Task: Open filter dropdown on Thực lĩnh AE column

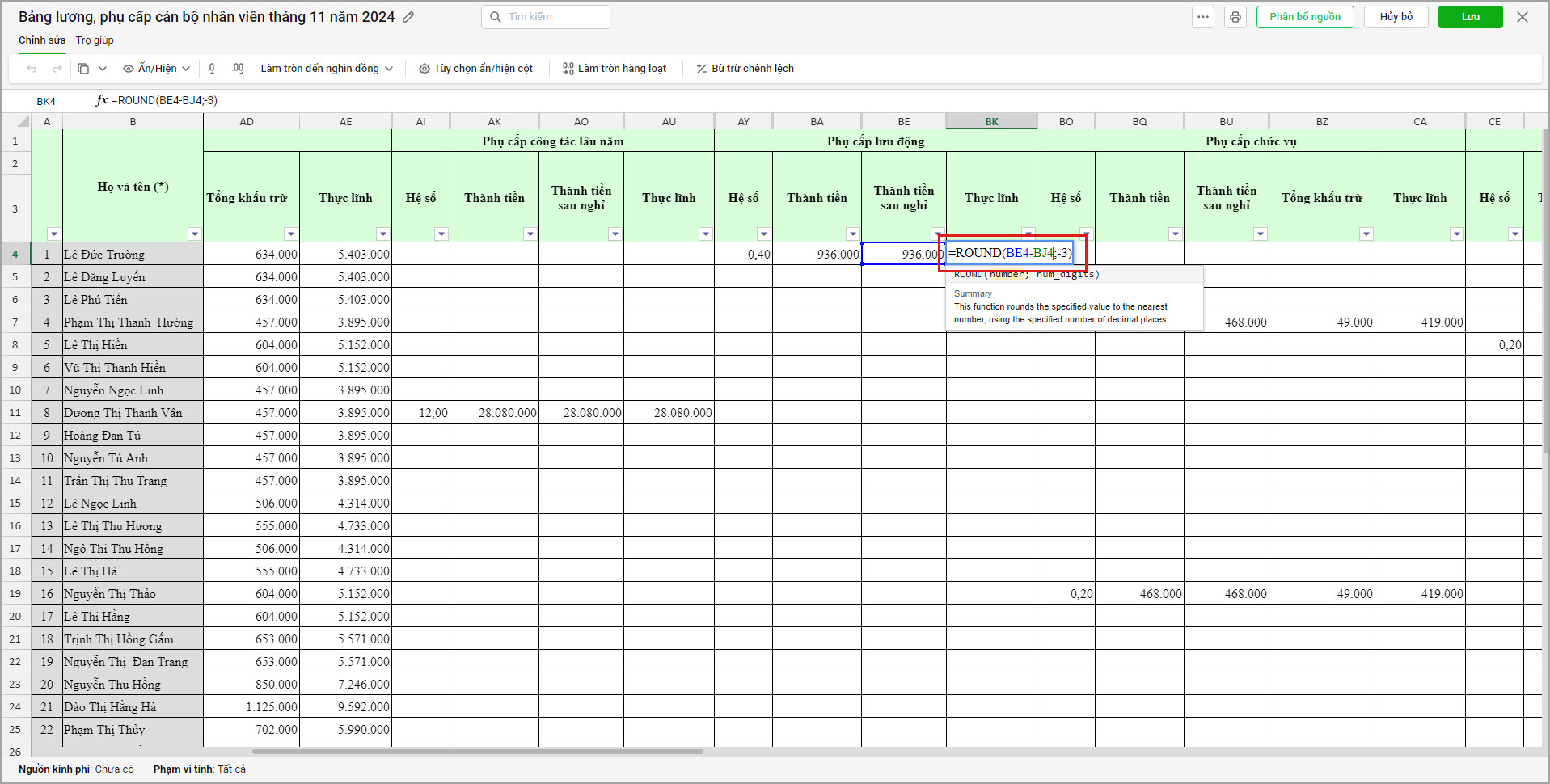Action: pos(382,234)
